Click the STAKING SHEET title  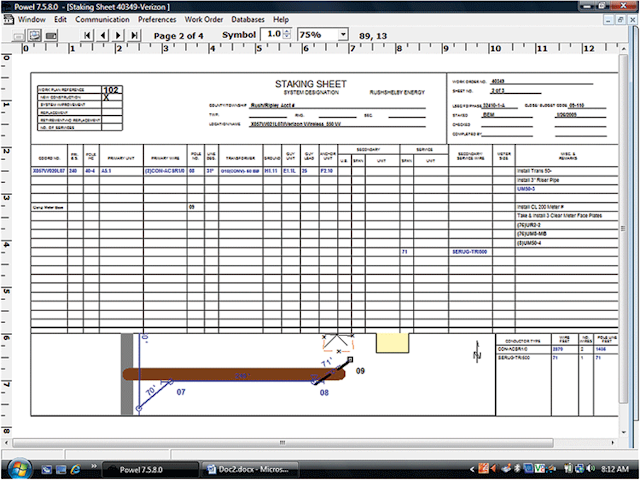(x=311, y=84)
